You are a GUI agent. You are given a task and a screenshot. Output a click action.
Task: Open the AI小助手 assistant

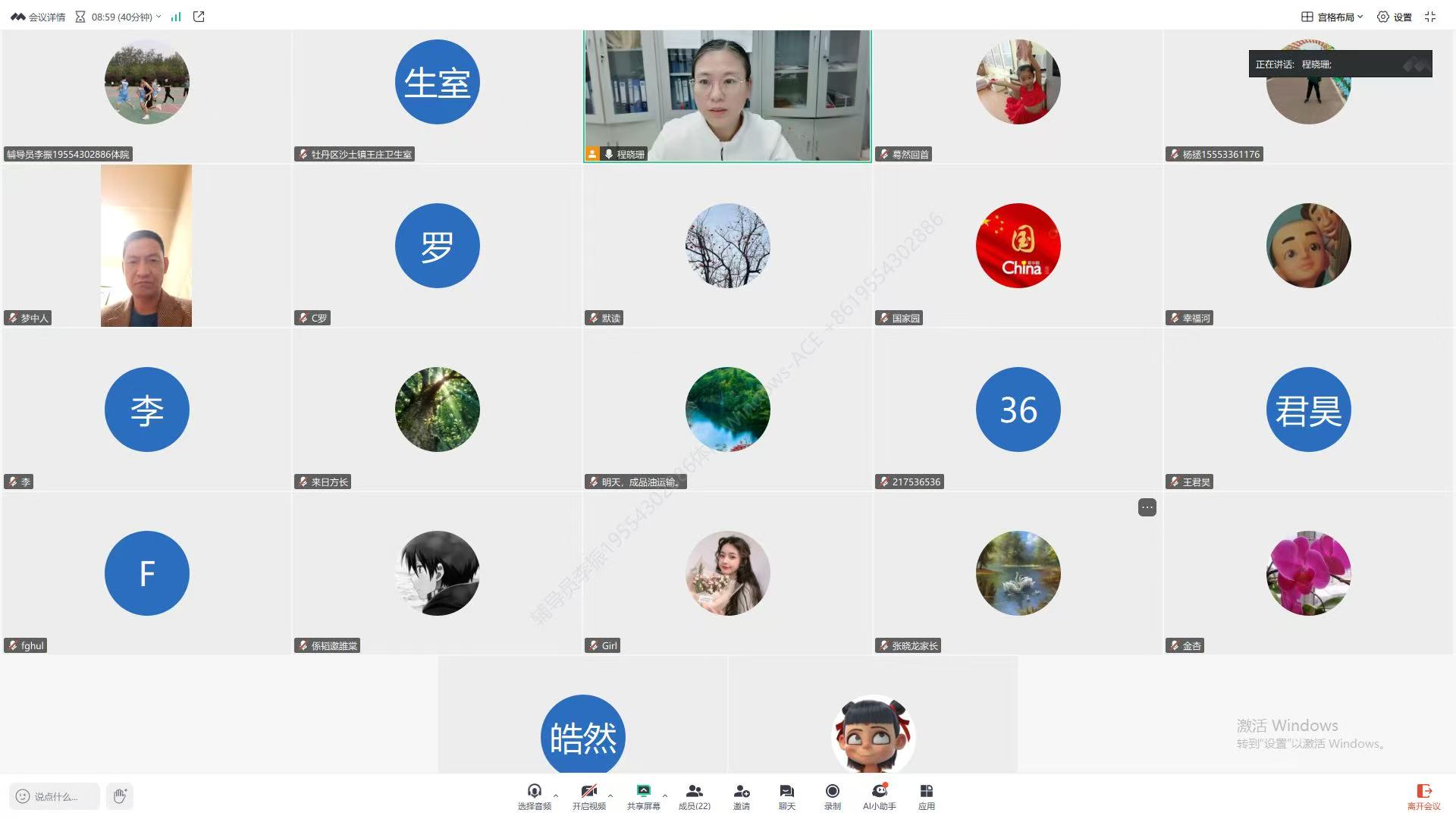[x=879, y=796]
